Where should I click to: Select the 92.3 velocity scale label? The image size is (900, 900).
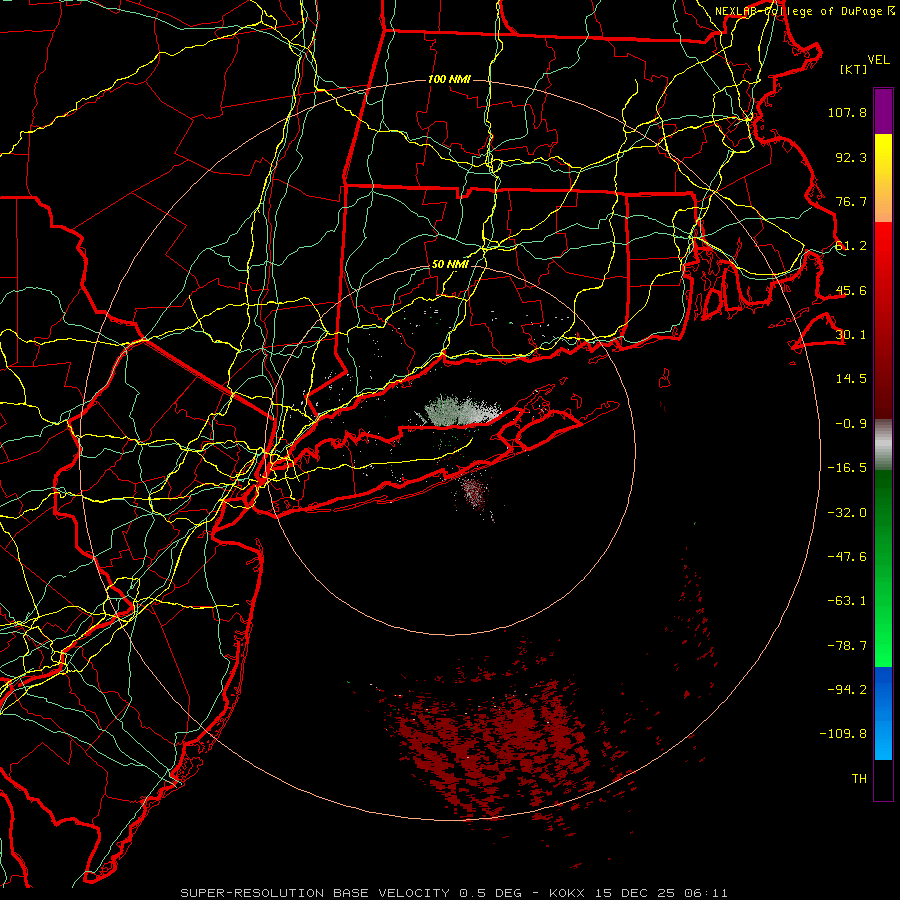click(851, 157)
